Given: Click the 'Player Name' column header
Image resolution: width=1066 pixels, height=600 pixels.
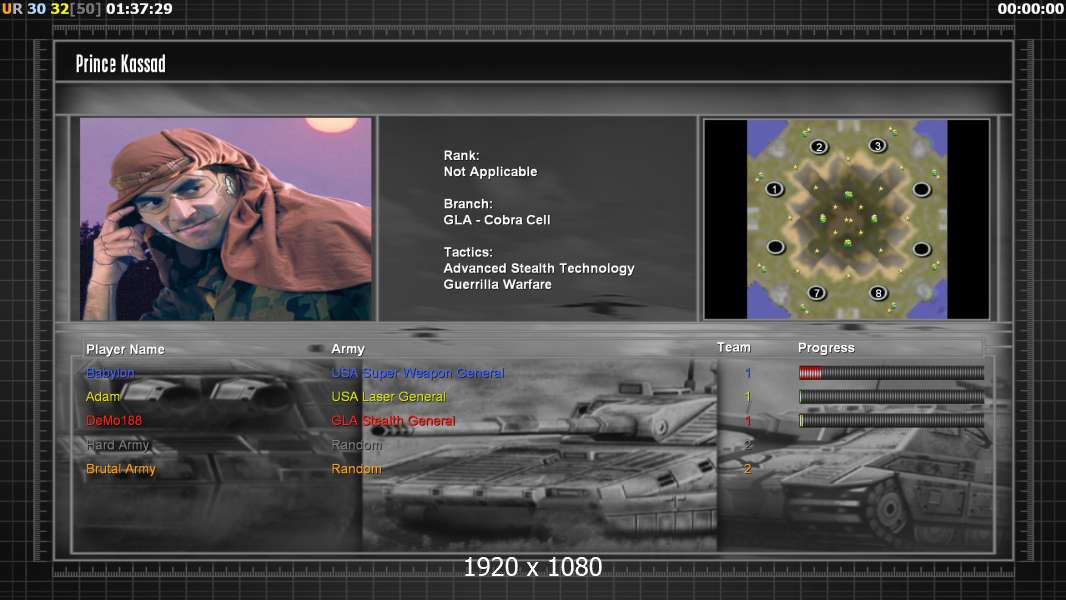Looking at the screenshot, I should pyautogui.click(x=125, y=349).
